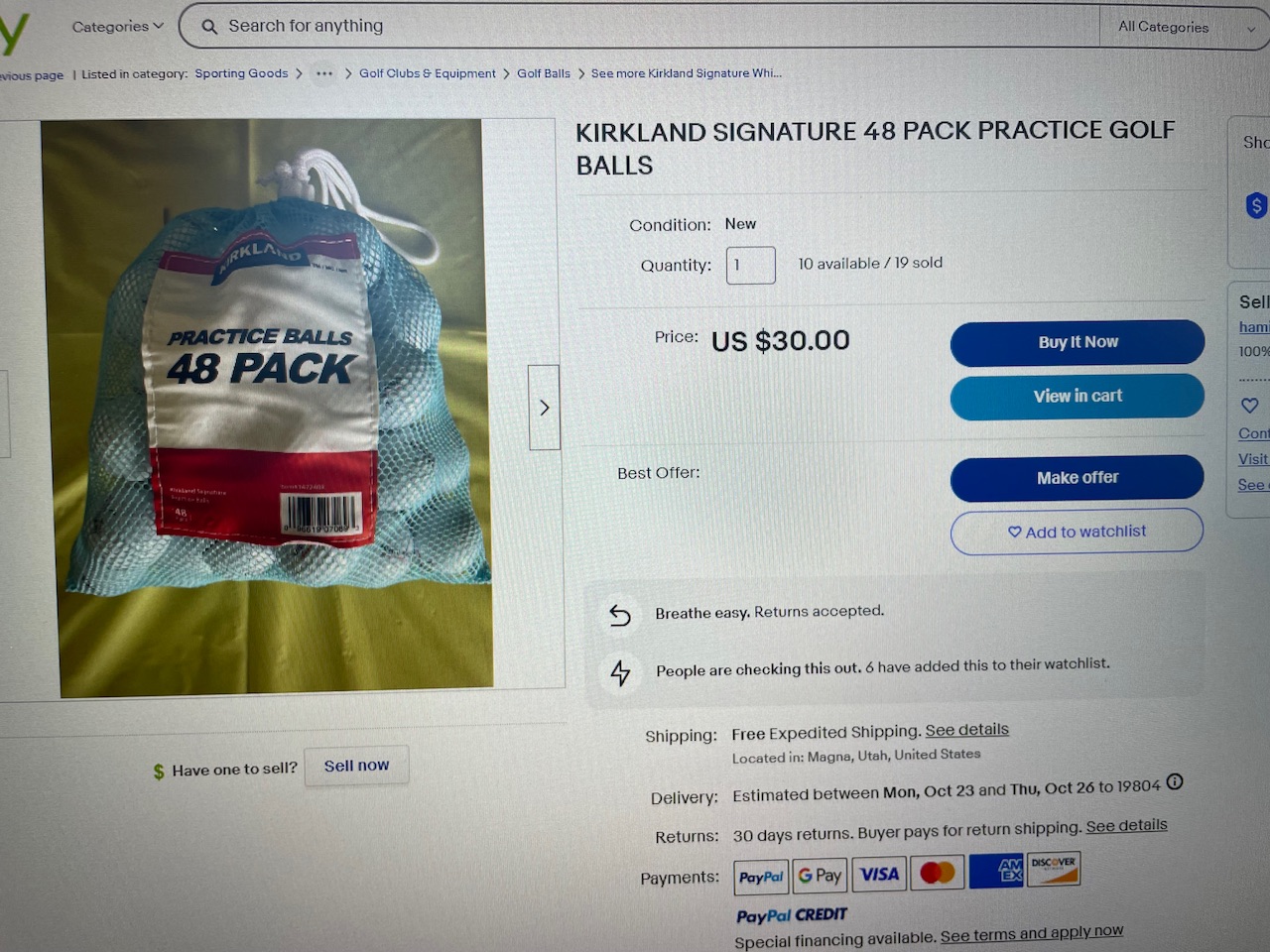The width and height of the screenshot is (1270, 952).
Task: Open the Sporting Goods breadcrumb
Action: click(241, 73)
